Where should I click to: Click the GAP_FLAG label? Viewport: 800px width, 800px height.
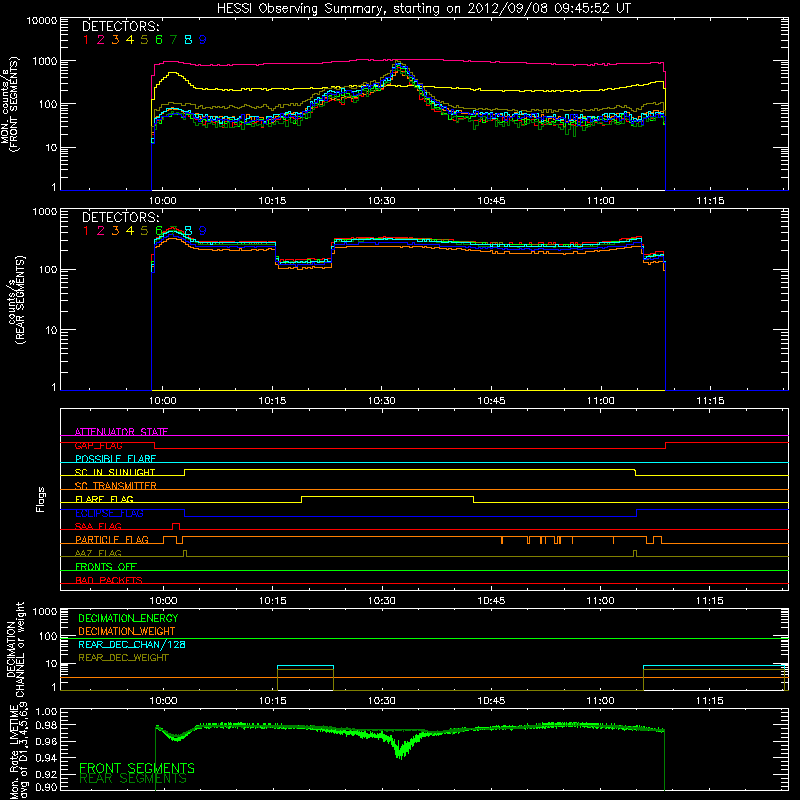click(98, 445)
